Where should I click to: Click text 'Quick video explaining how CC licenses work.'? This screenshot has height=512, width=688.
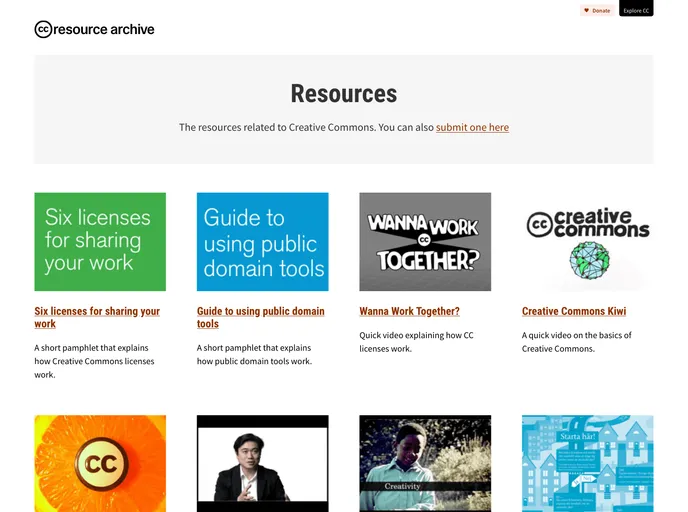416,342
